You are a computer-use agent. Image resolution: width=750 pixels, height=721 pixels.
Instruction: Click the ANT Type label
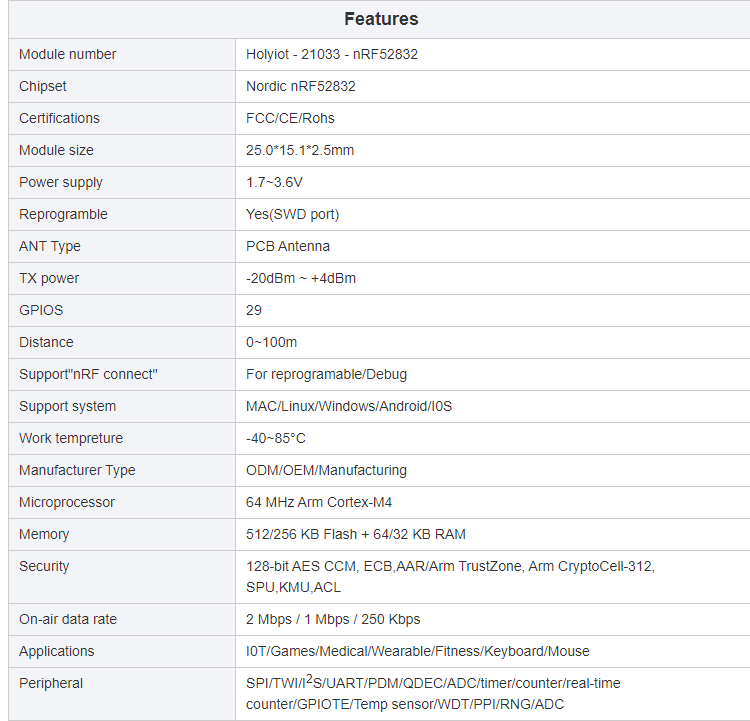pyautogui.click(x=50, y=246)
